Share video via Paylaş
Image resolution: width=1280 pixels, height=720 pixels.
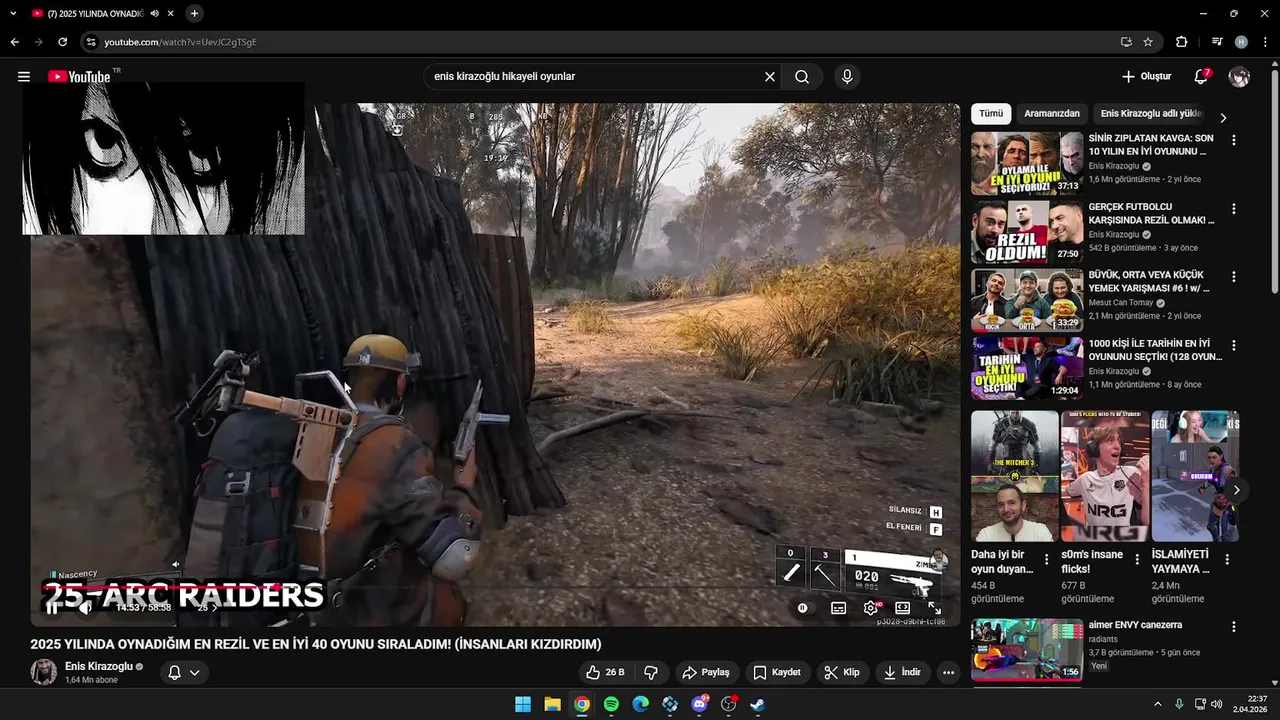click(706, 672)
